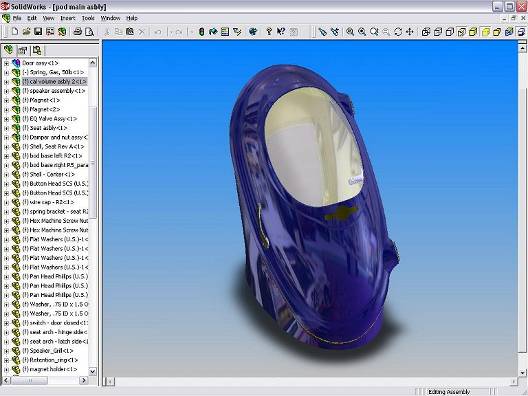Click the green Make Assembly icon

coord(62,32)
